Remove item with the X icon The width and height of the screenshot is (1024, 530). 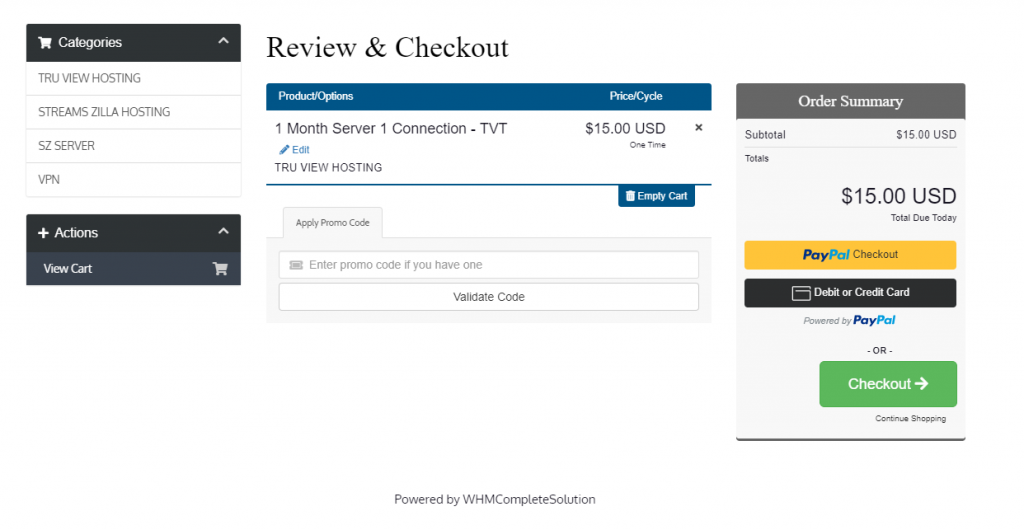[x=699, y=127]
